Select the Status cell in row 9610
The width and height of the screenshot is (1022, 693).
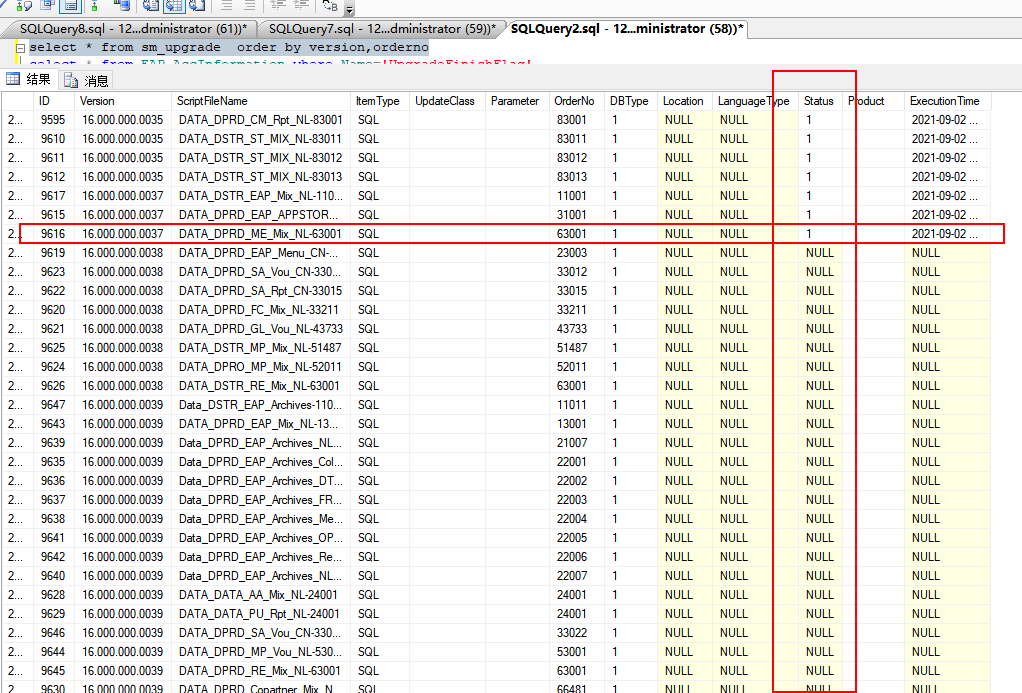coord(821,139)
